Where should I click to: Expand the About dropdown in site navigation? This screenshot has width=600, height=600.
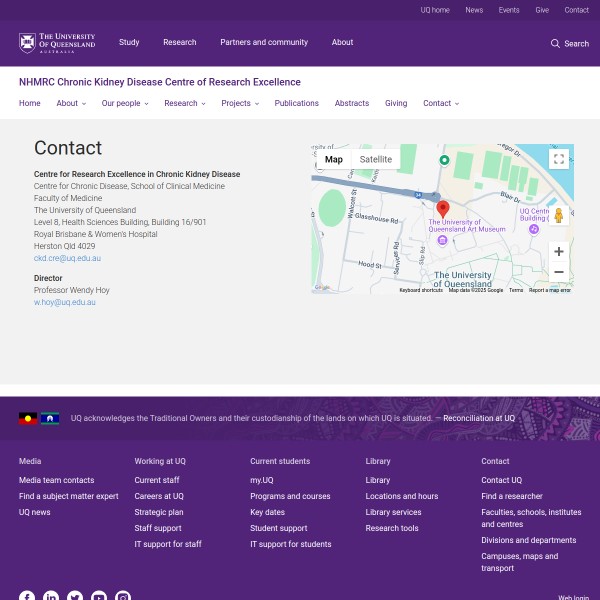[71, 103]
